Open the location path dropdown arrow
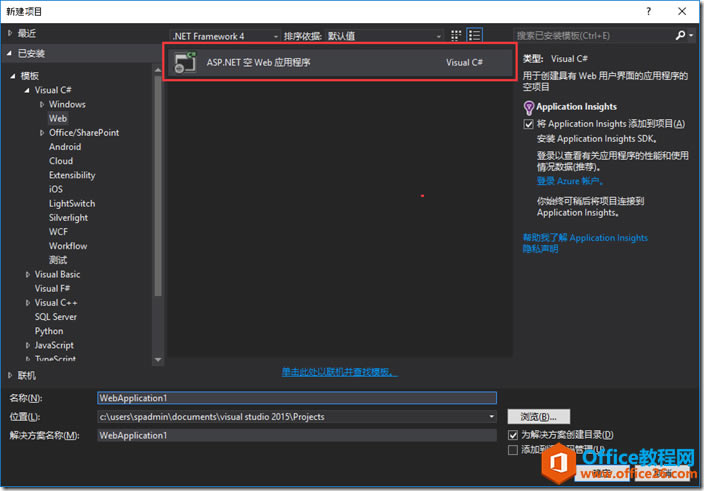This screenshot has width=704, height=491. 491,416
